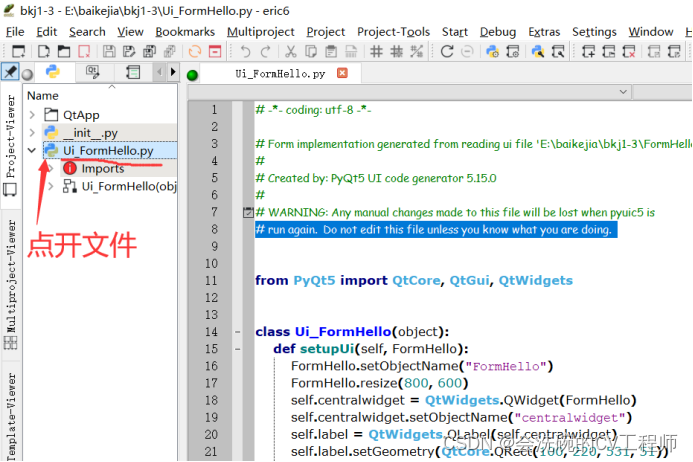The height and width of the screenshot is (462, 693).
Task: Select the Ui_FormHello.py editor tab
Action: (280, 73)
